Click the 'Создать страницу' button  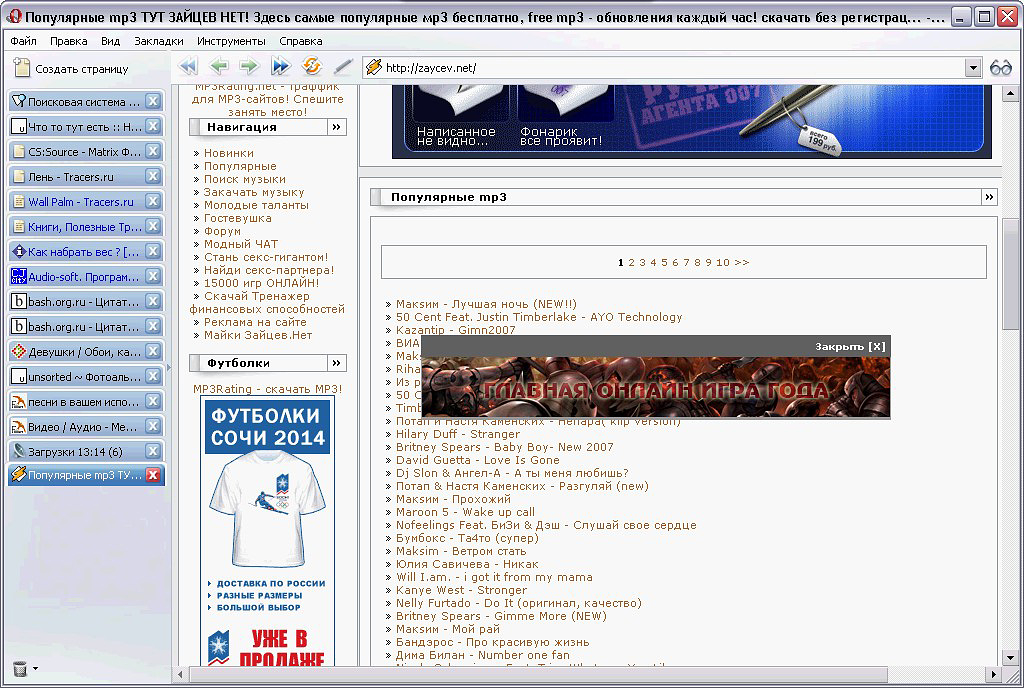(x=71, y=68)
